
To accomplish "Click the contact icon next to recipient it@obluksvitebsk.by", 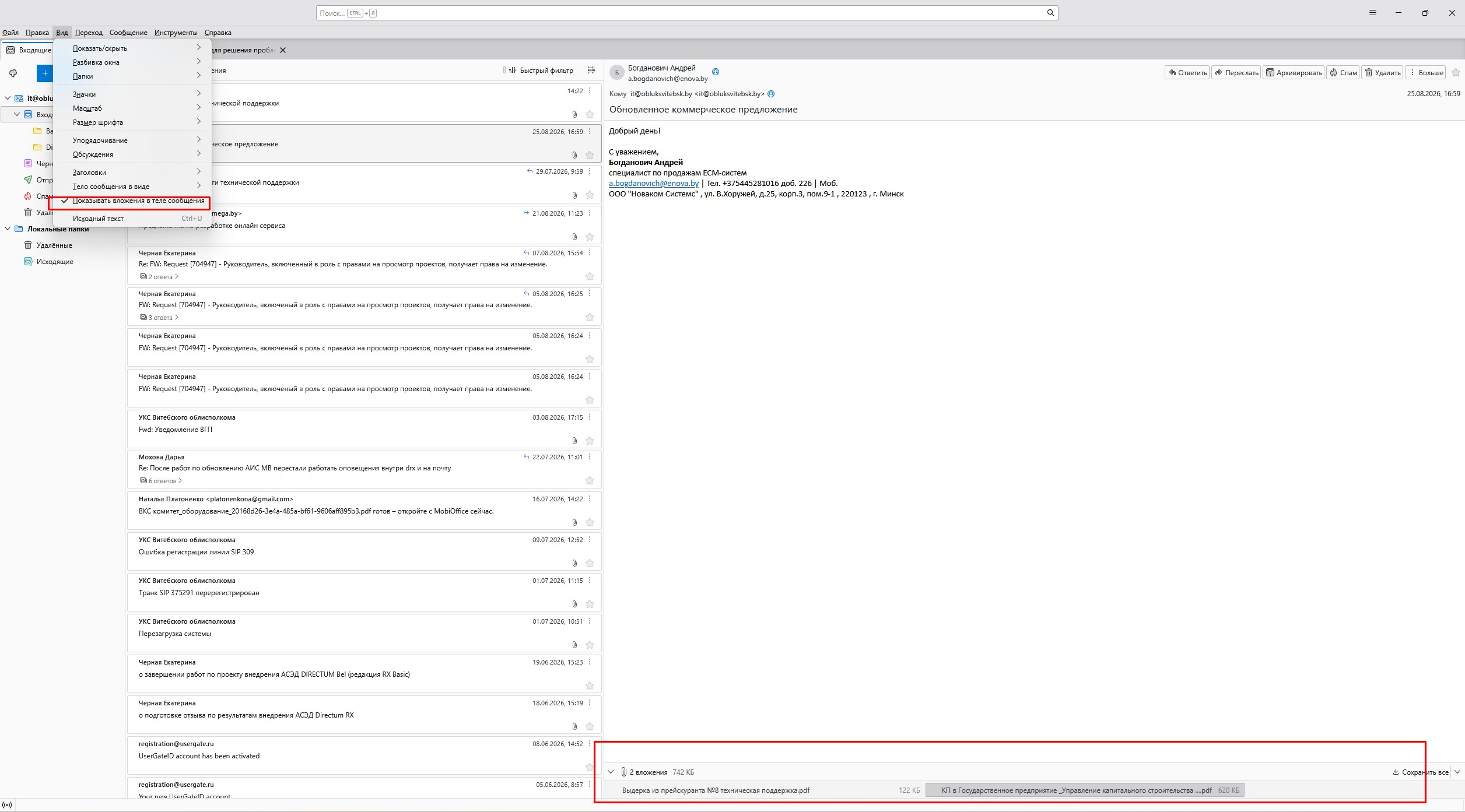I will 771,94.
